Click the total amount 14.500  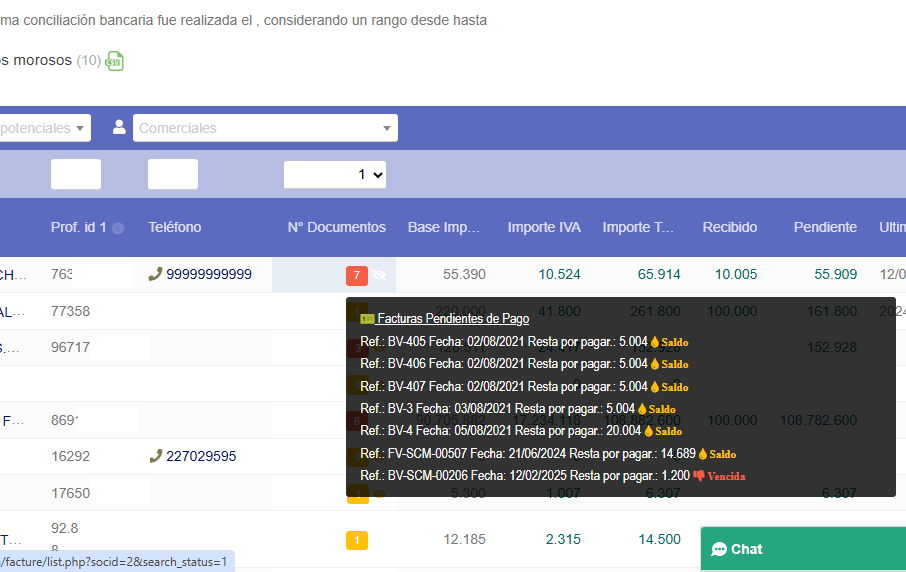659,540
